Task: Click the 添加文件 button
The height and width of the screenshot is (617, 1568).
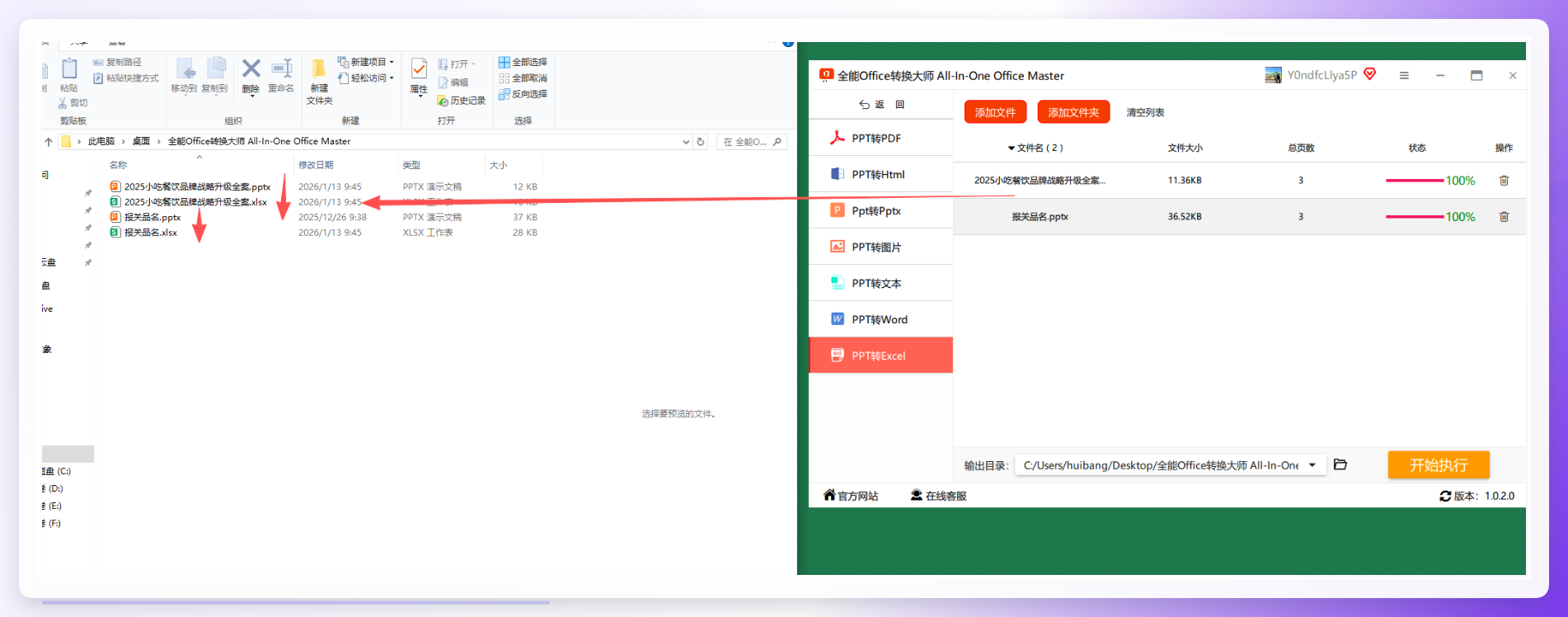Action: pos(995,112)
